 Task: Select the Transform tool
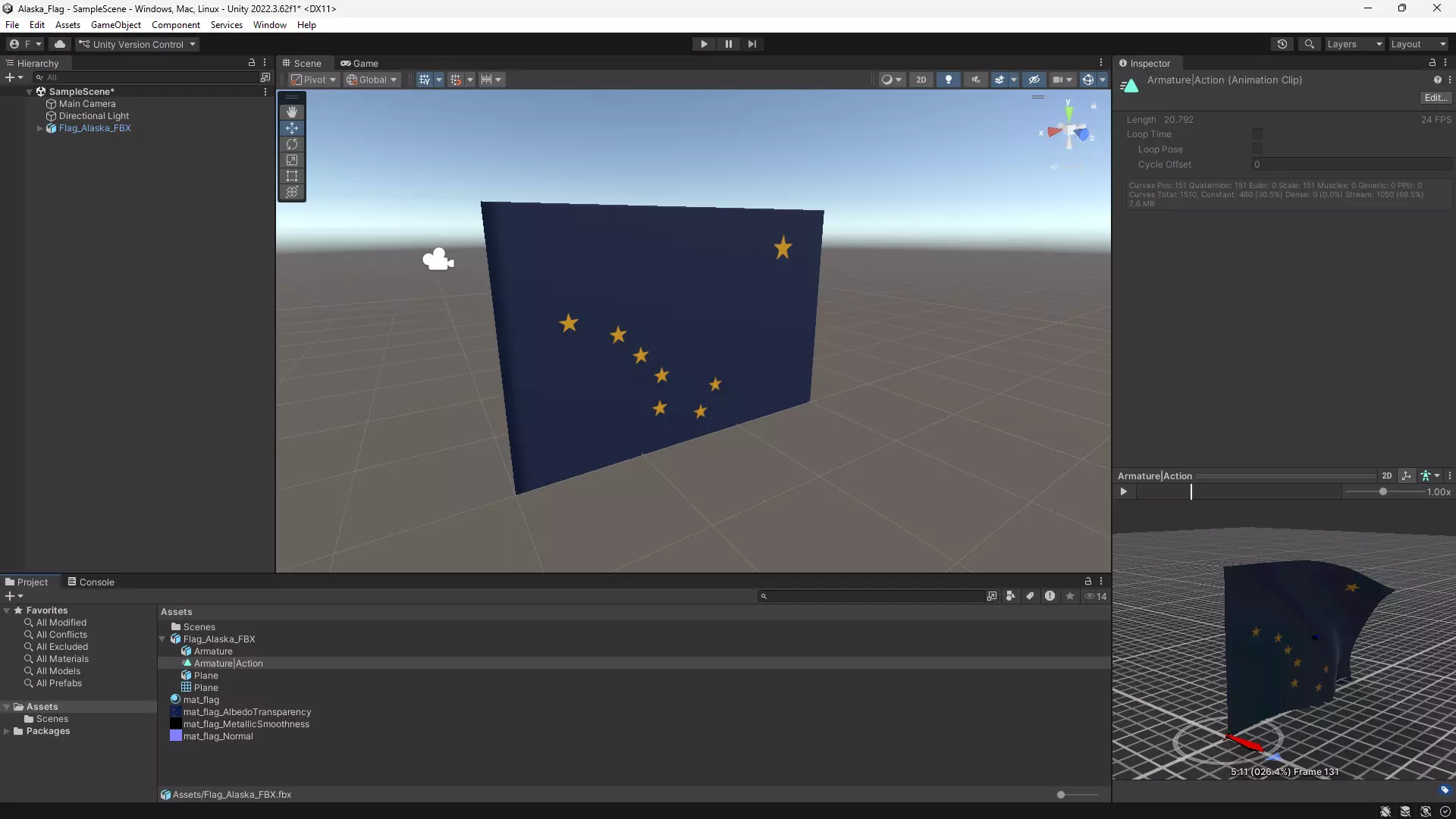point(292,192)
